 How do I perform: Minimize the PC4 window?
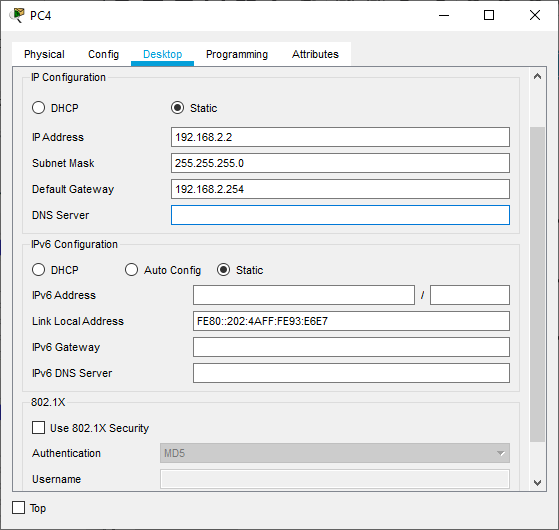[444, 15]
